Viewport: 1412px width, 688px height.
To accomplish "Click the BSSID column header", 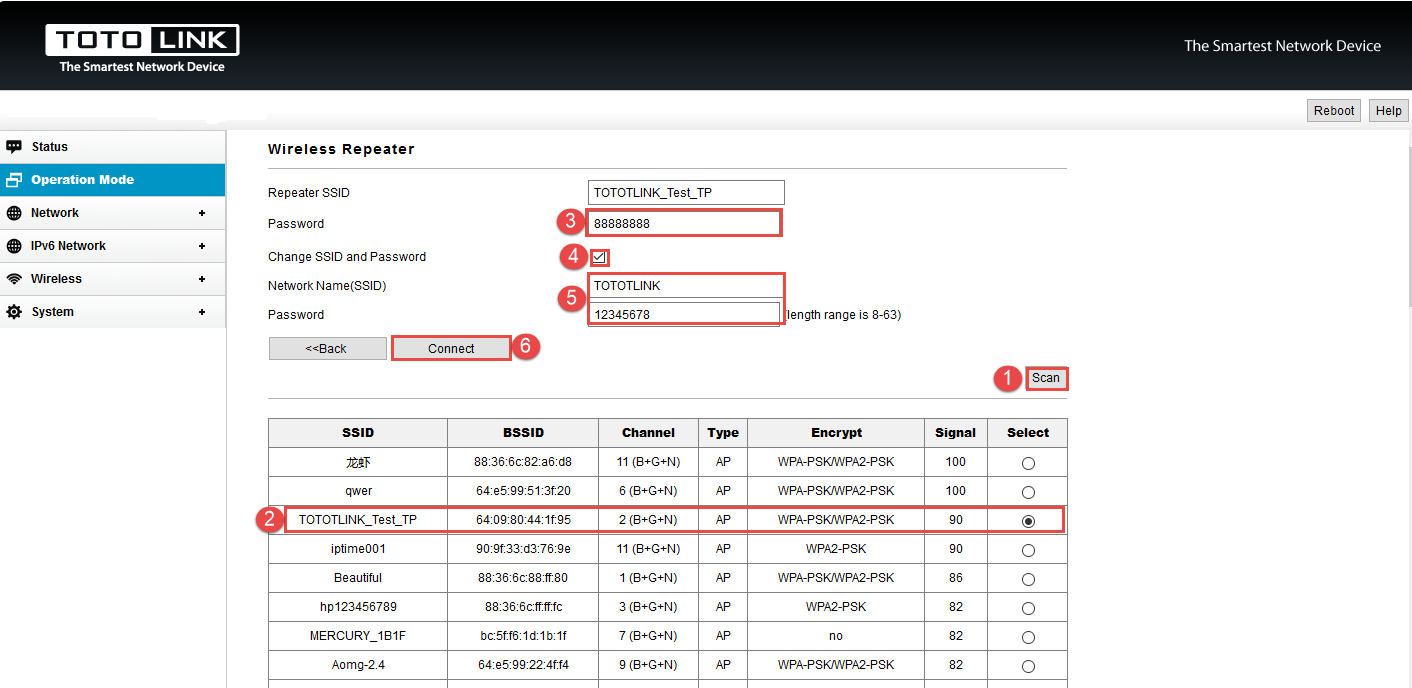I will [523, 433].
